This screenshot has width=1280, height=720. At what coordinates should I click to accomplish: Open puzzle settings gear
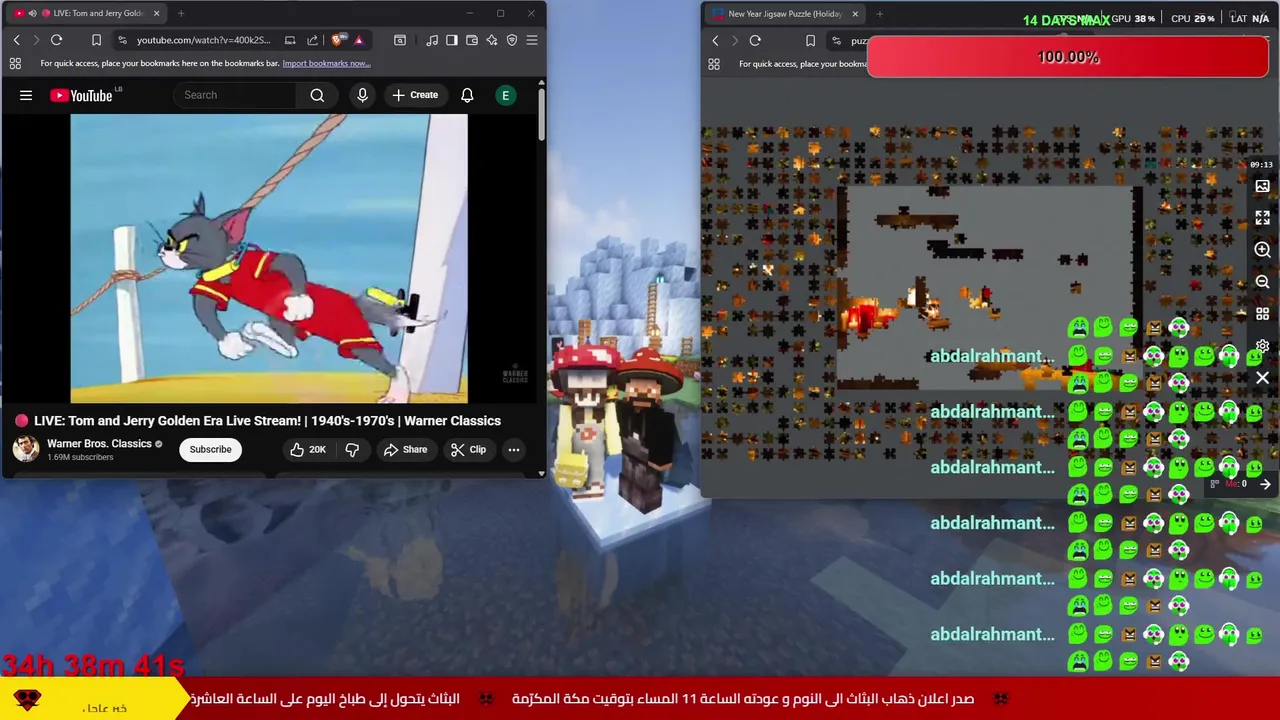click(x=1262, y=346)
